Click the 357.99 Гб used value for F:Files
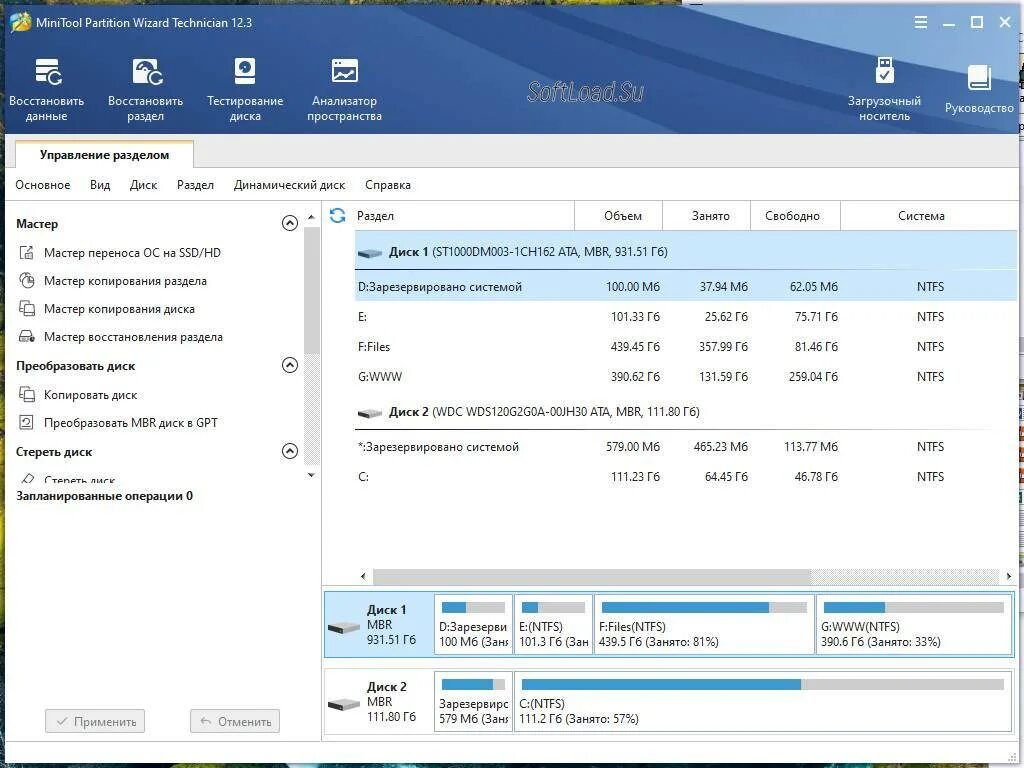1024x768 pixels. pyautogui.click(x=723, y=347)
